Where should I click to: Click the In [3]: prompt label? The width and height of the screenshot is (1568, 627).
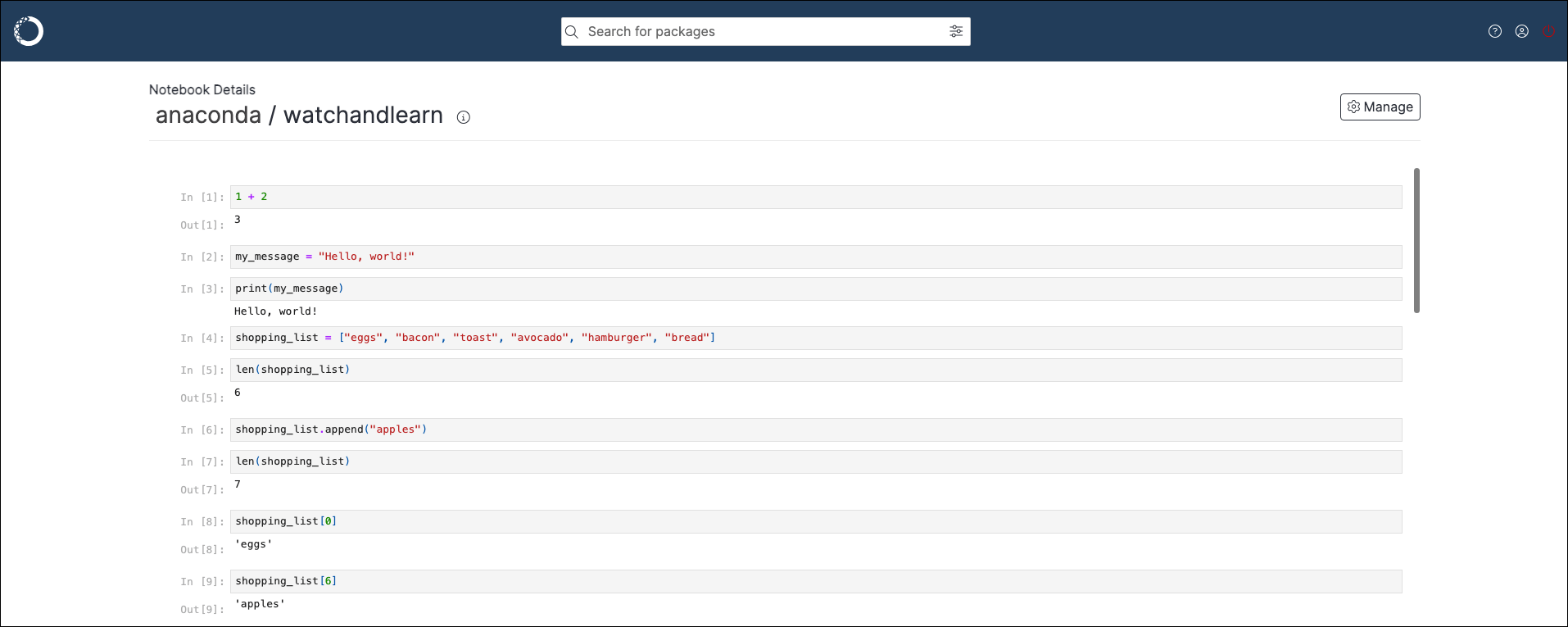click(202, 289)
